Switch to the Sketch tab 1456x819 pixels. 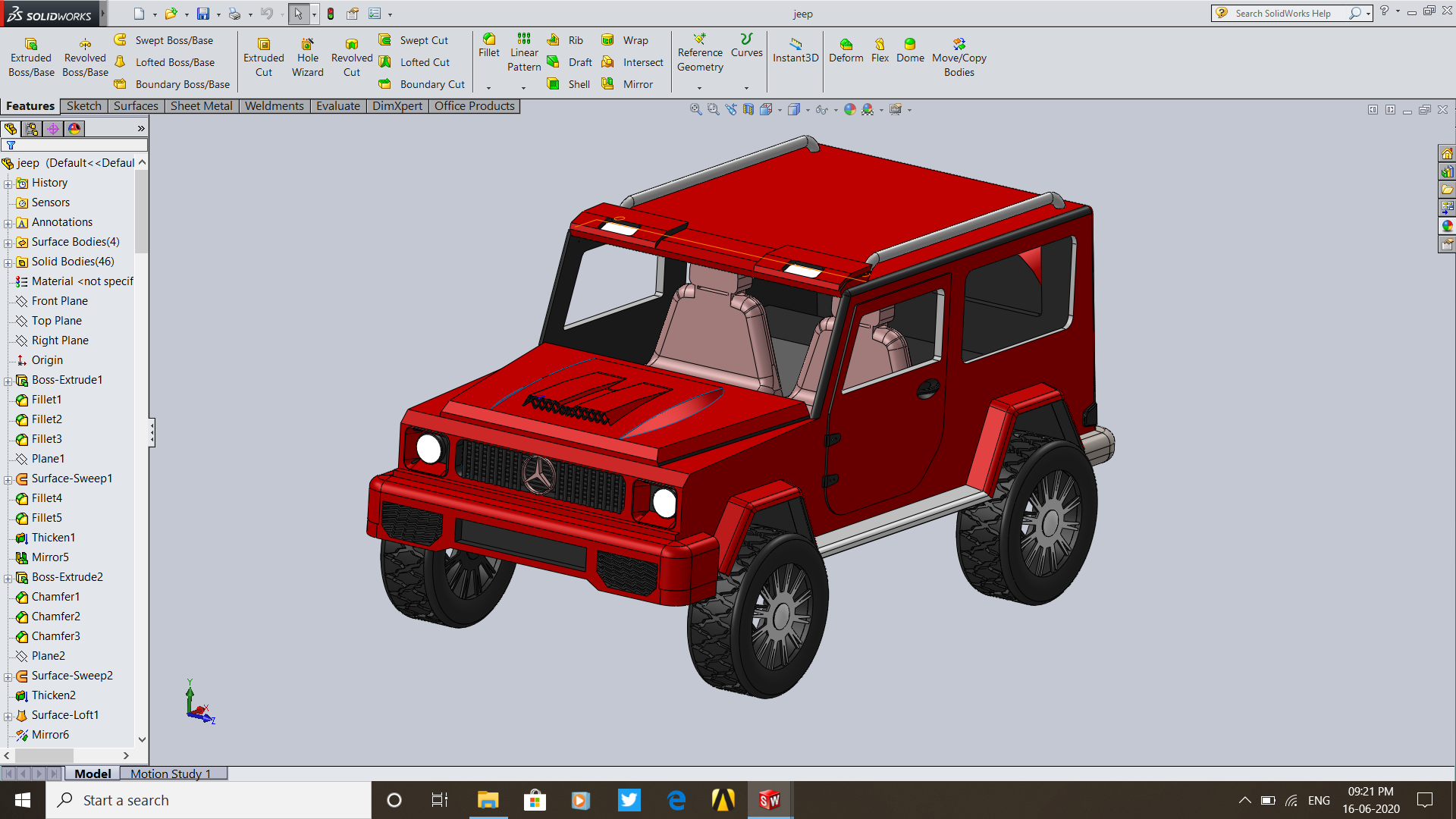(x=83, y=106)
